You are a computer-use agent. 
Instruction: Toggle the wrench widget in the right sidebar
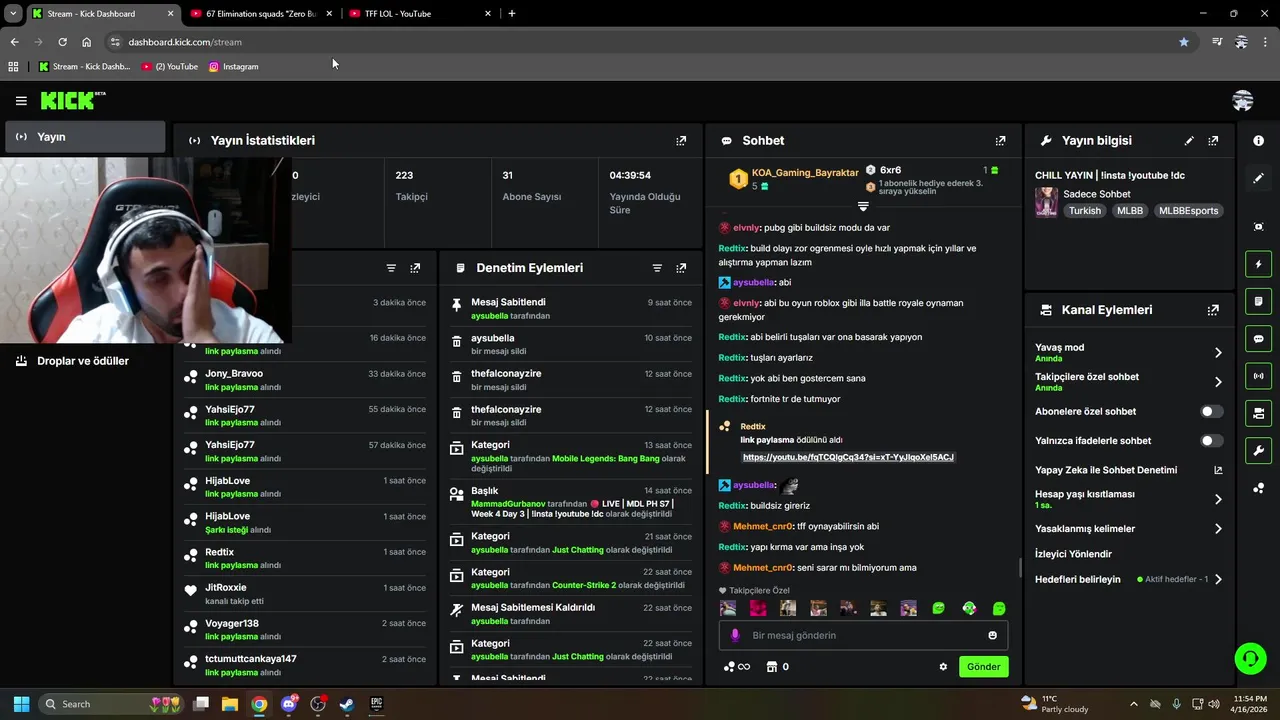[1258, 450]
